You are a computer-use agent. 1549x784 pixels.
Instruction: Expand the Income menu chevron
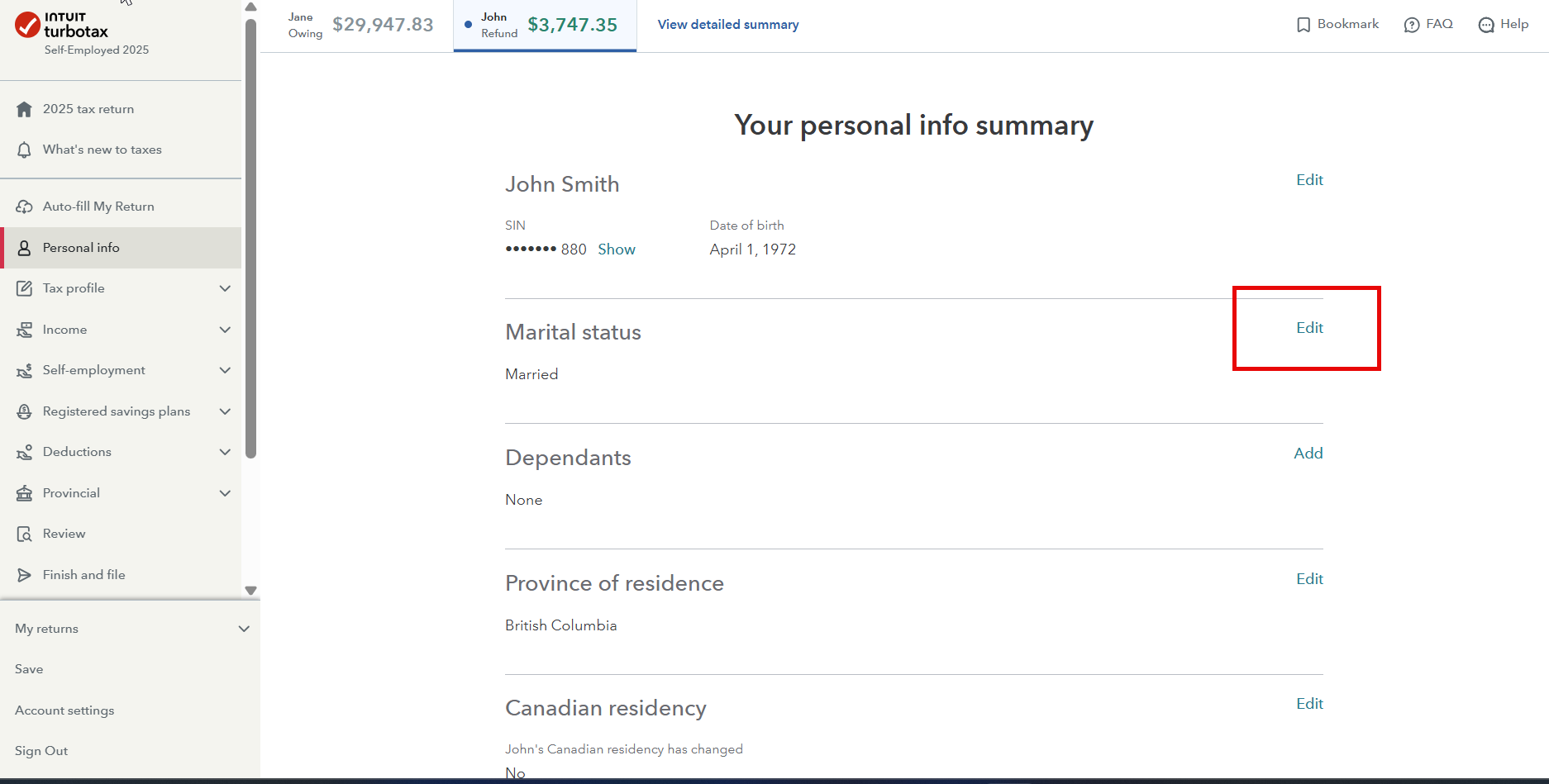click(x=225, y=330)
